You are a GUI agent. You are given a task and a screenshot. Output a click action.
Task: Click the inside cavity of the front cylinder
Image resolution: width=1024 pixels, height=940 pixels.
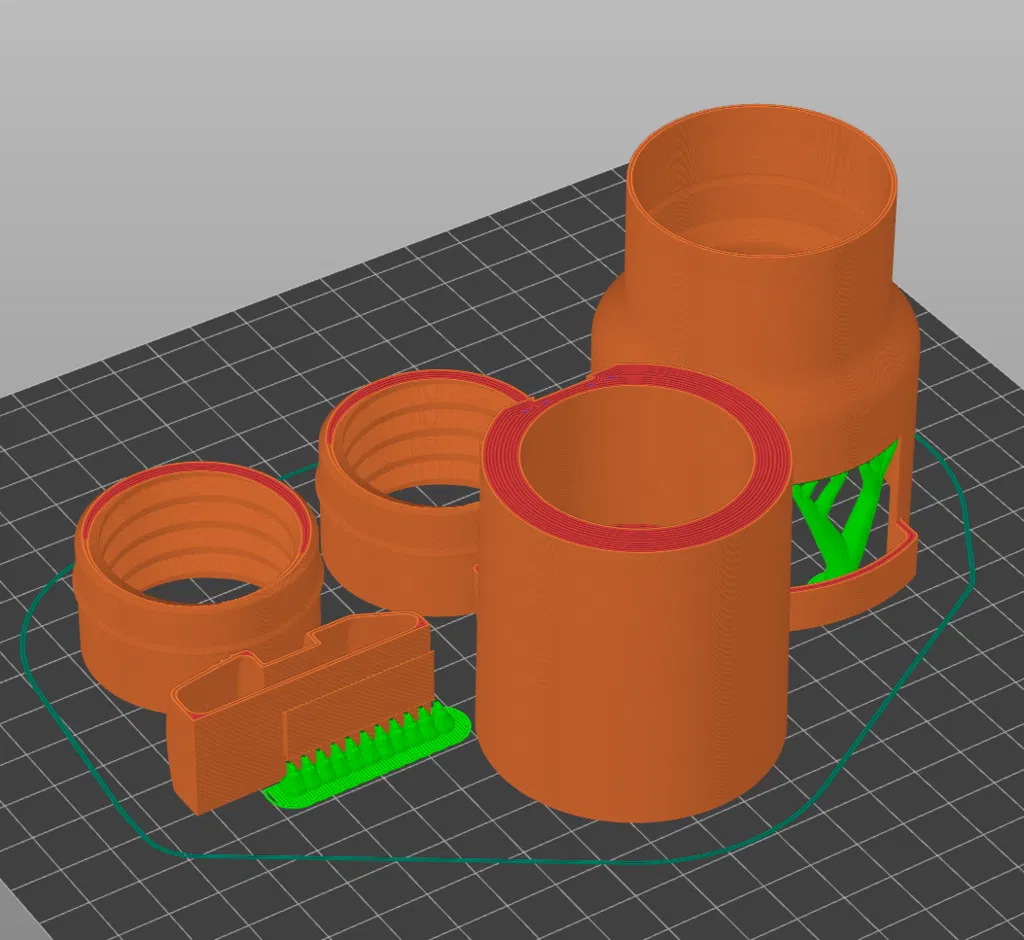tap(637, 457)
